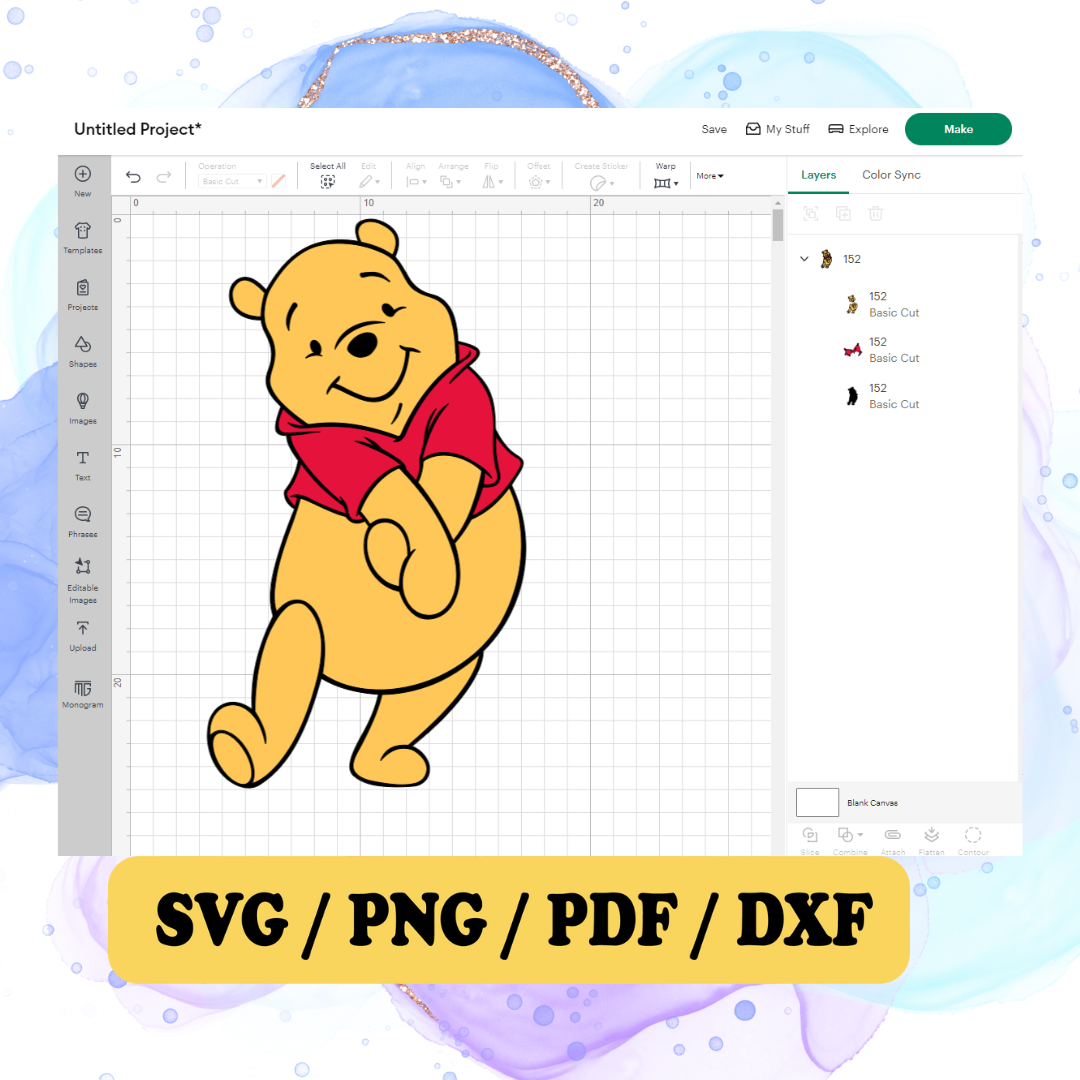Click the Duplicate layer icon
This screenshot has width=1080, height=1080.
(x=843, y=214)
